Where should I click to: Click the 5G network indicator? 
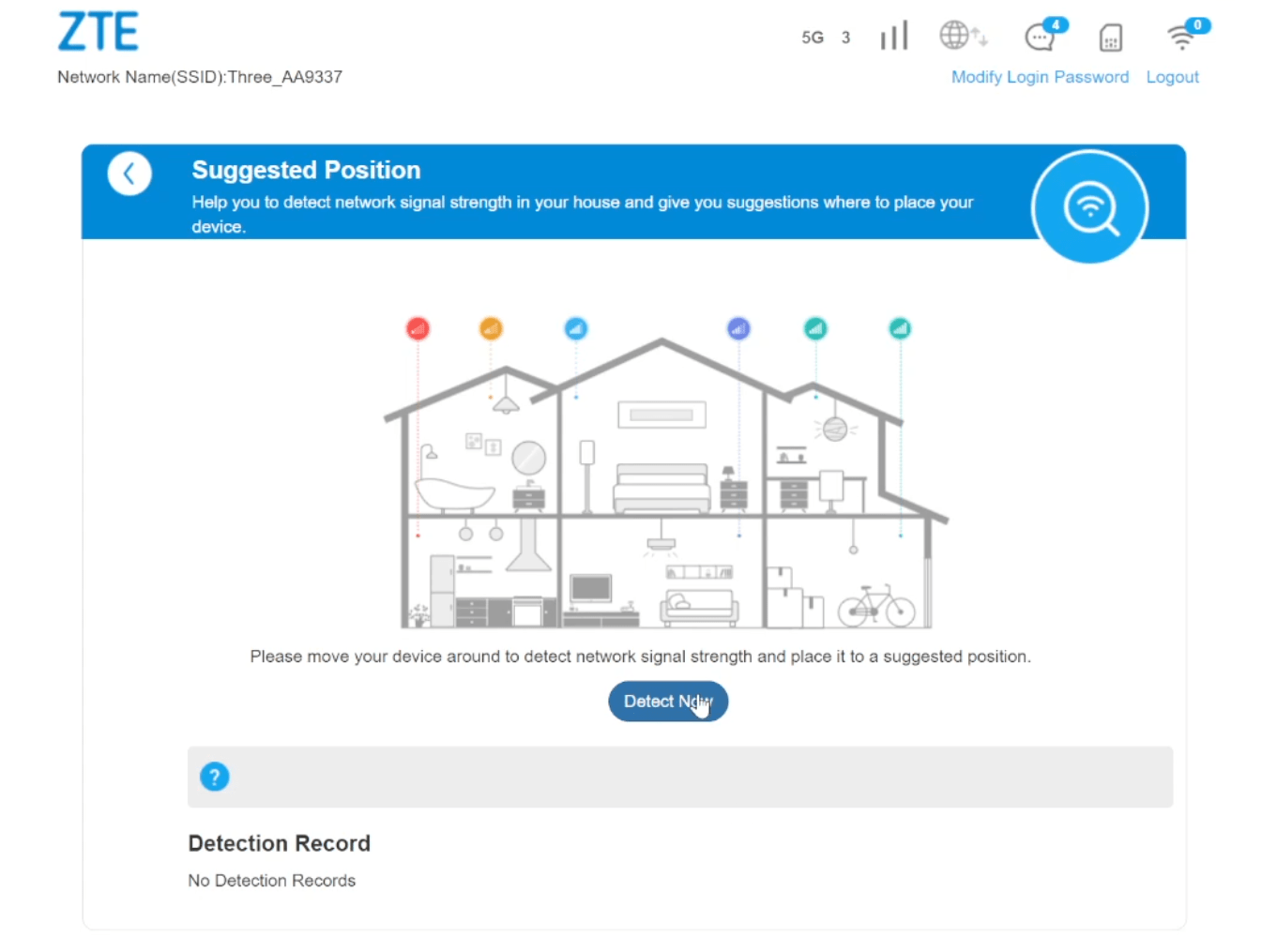pyautogui.click(x=813, y=38)
